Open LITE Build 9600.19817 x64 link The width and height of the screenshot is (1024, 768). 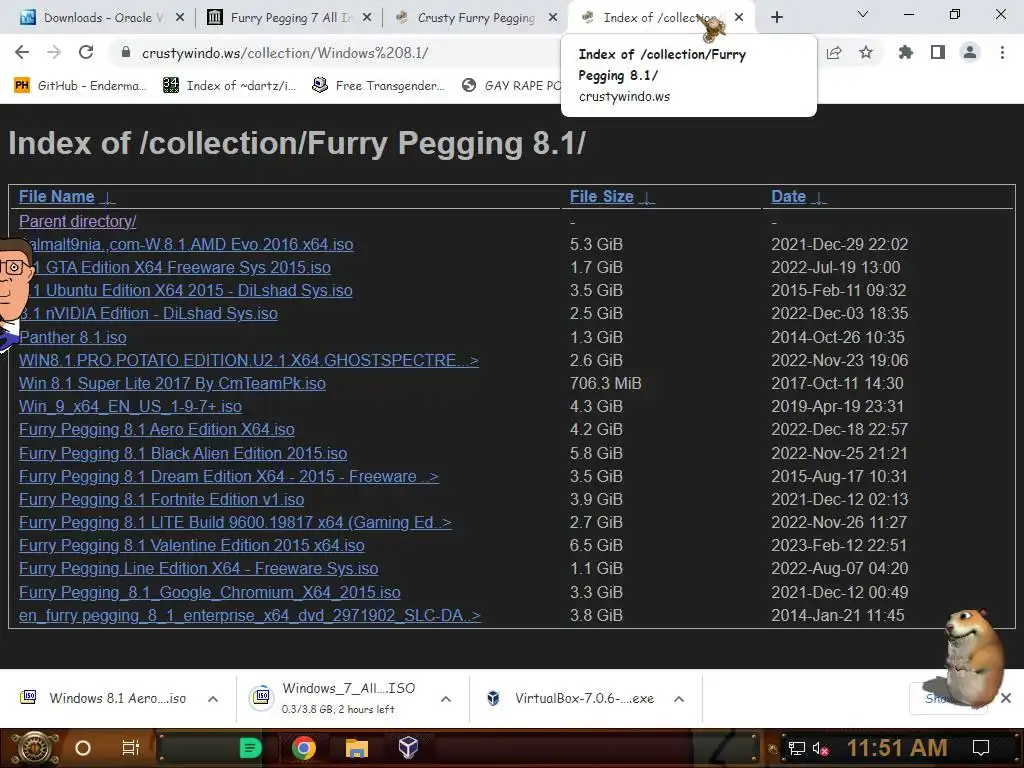[x=234, y=522]
